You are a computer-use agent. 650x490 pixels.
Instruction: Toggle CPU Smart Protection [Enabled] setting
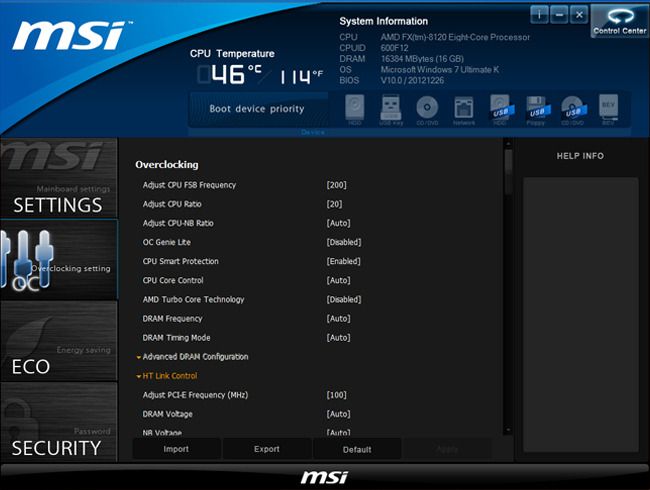343,262
